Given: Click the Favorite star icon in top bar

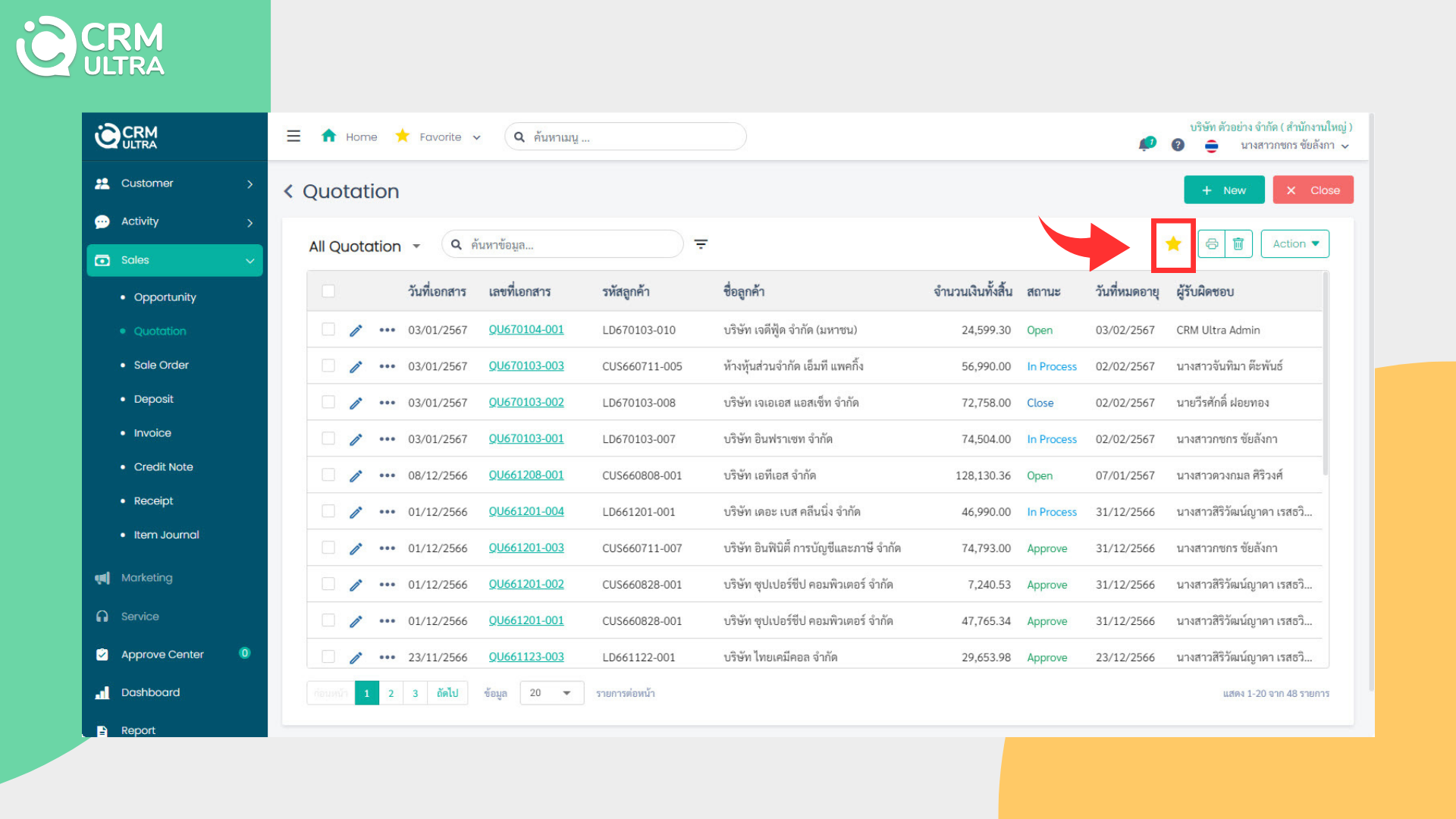Looking at the screenshot, I should tap(403, 136).
